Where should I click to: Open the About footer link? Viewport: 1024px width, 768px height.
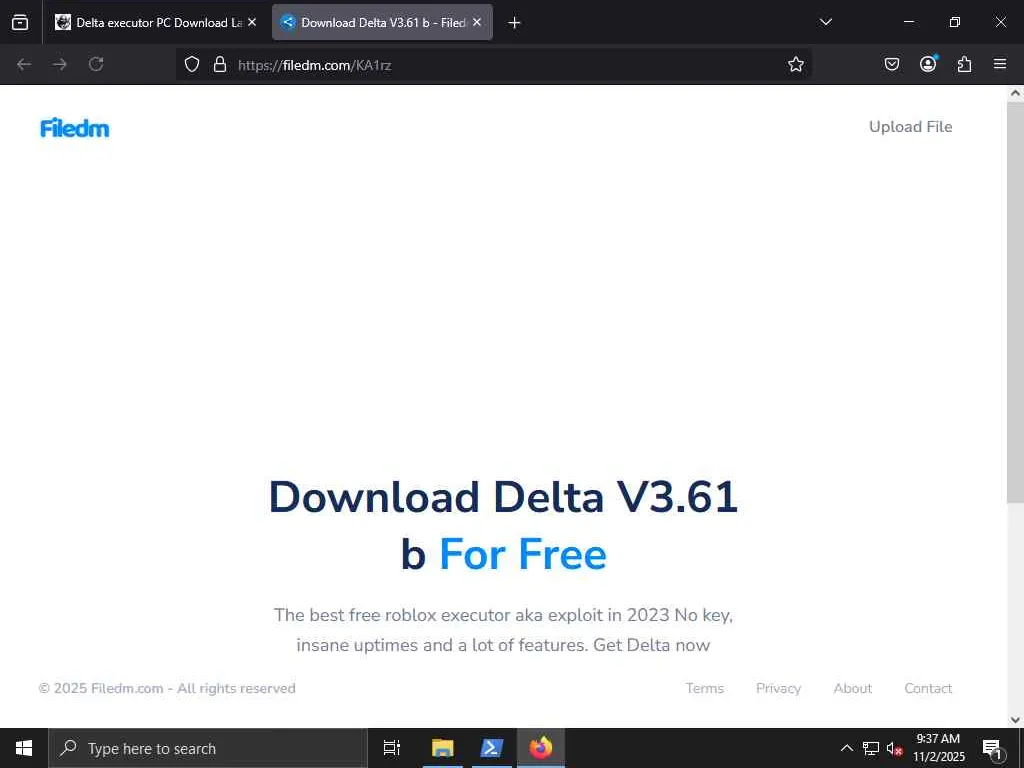(x=852, y=688)
